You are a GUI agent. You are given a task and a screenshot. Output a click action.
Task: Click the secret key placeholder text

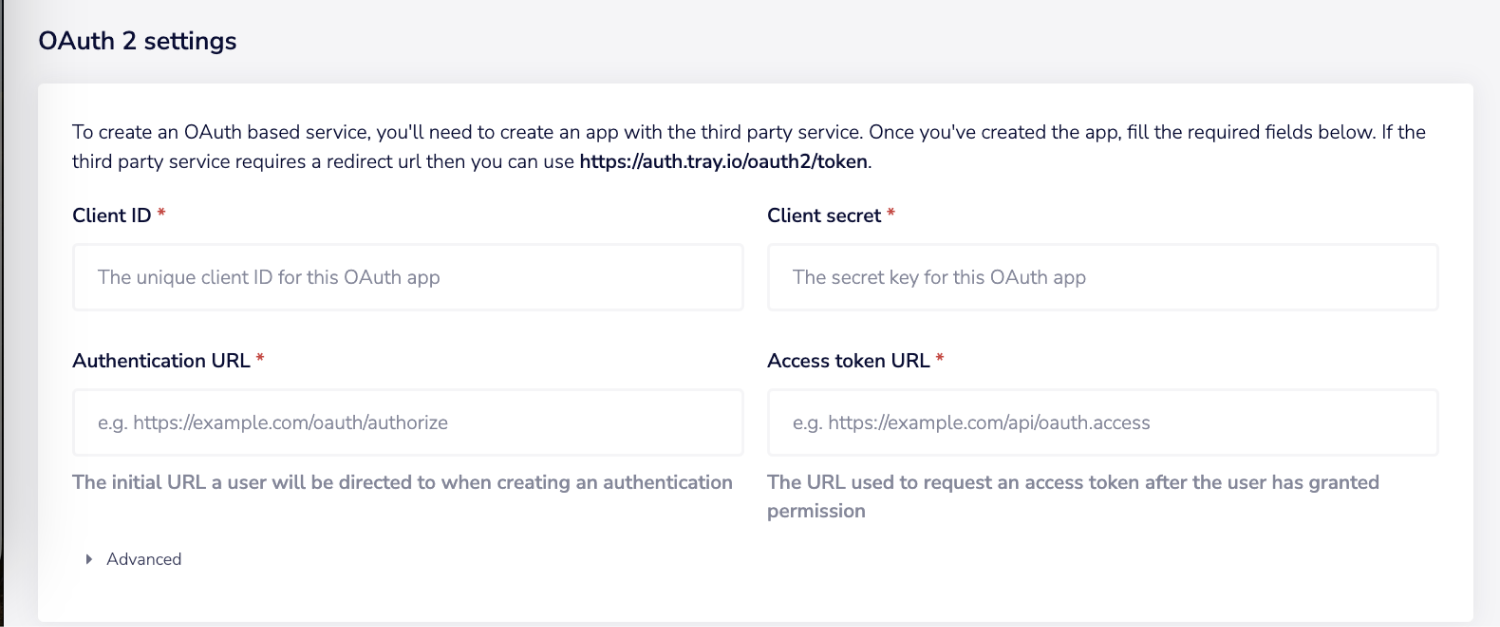936,277
